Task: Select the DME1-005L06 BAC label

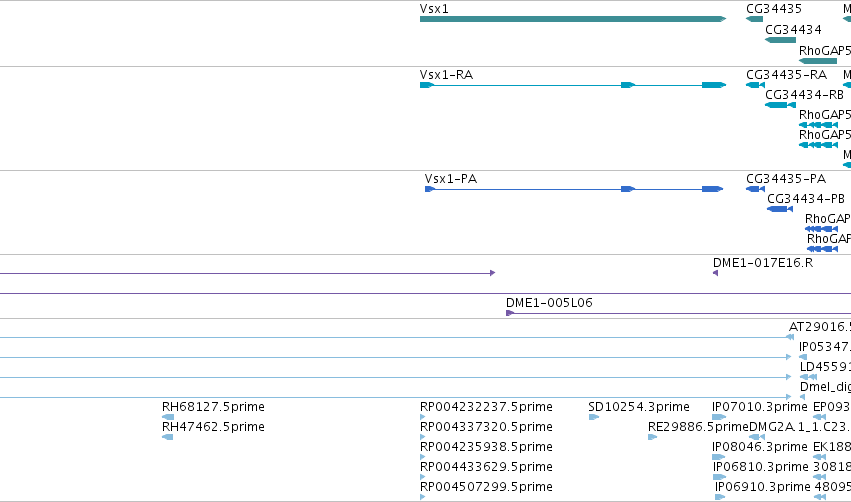Action: click(x=549, y=303)
